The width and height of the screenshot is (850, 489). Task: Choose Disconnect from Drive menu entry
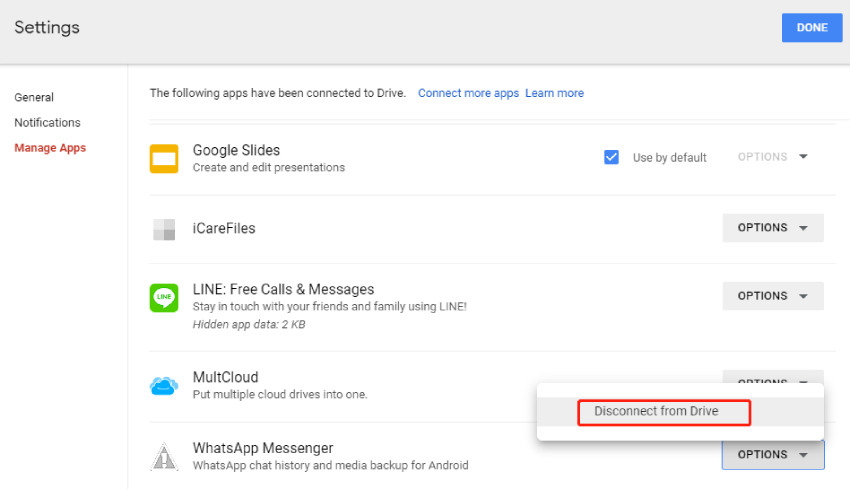coord(680,412)
